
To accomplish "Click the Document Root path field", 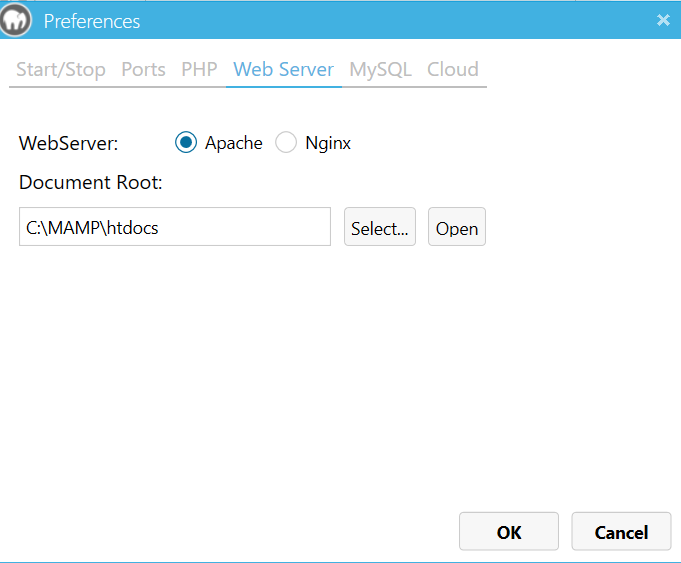I will 175,227.
